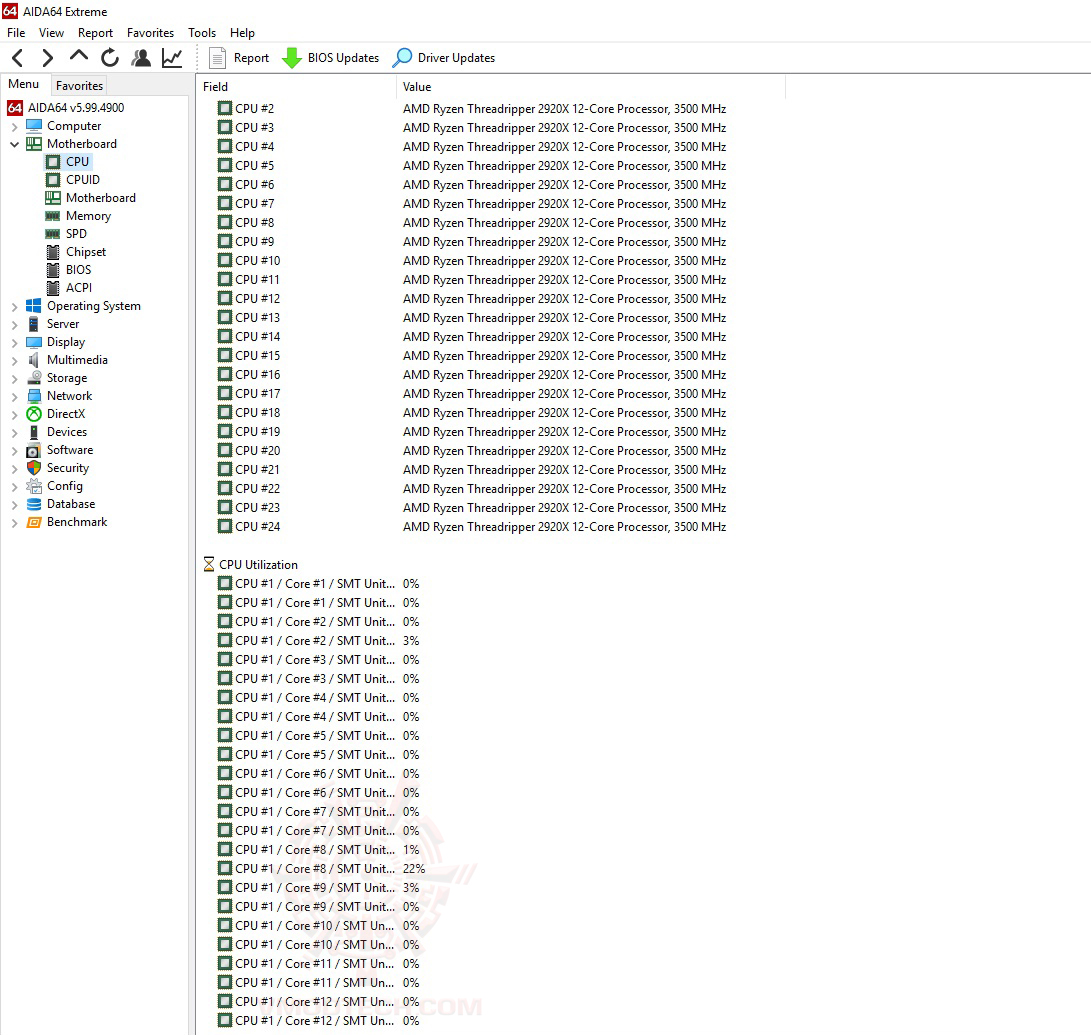Open the graph chart toolbar icon

172,58
